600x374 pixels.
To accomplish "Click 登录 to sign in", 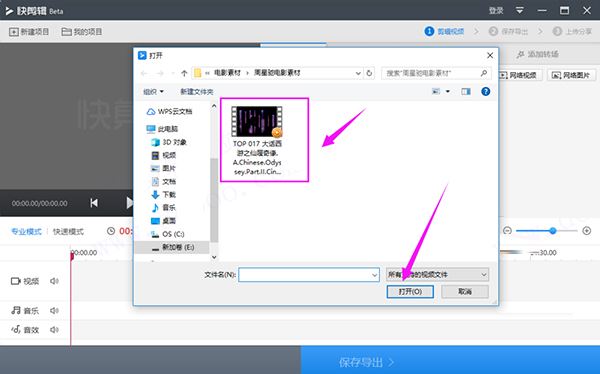I will pos(496,10).
